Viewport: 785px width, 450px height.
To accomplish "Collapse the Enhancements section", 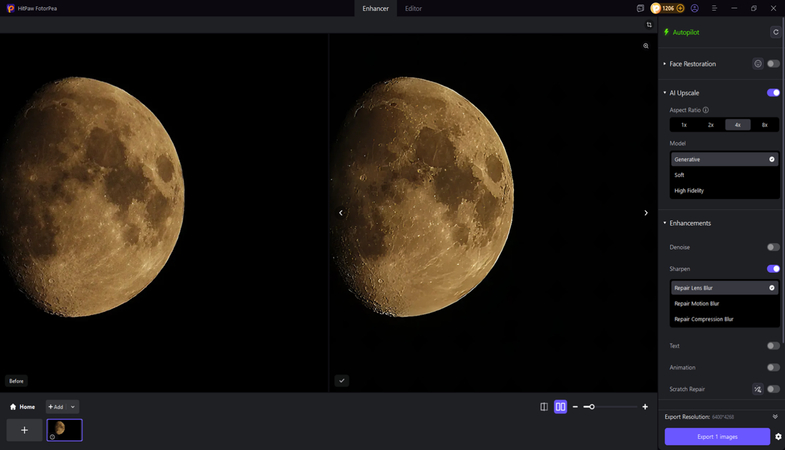I will click(x=664, y=223).
